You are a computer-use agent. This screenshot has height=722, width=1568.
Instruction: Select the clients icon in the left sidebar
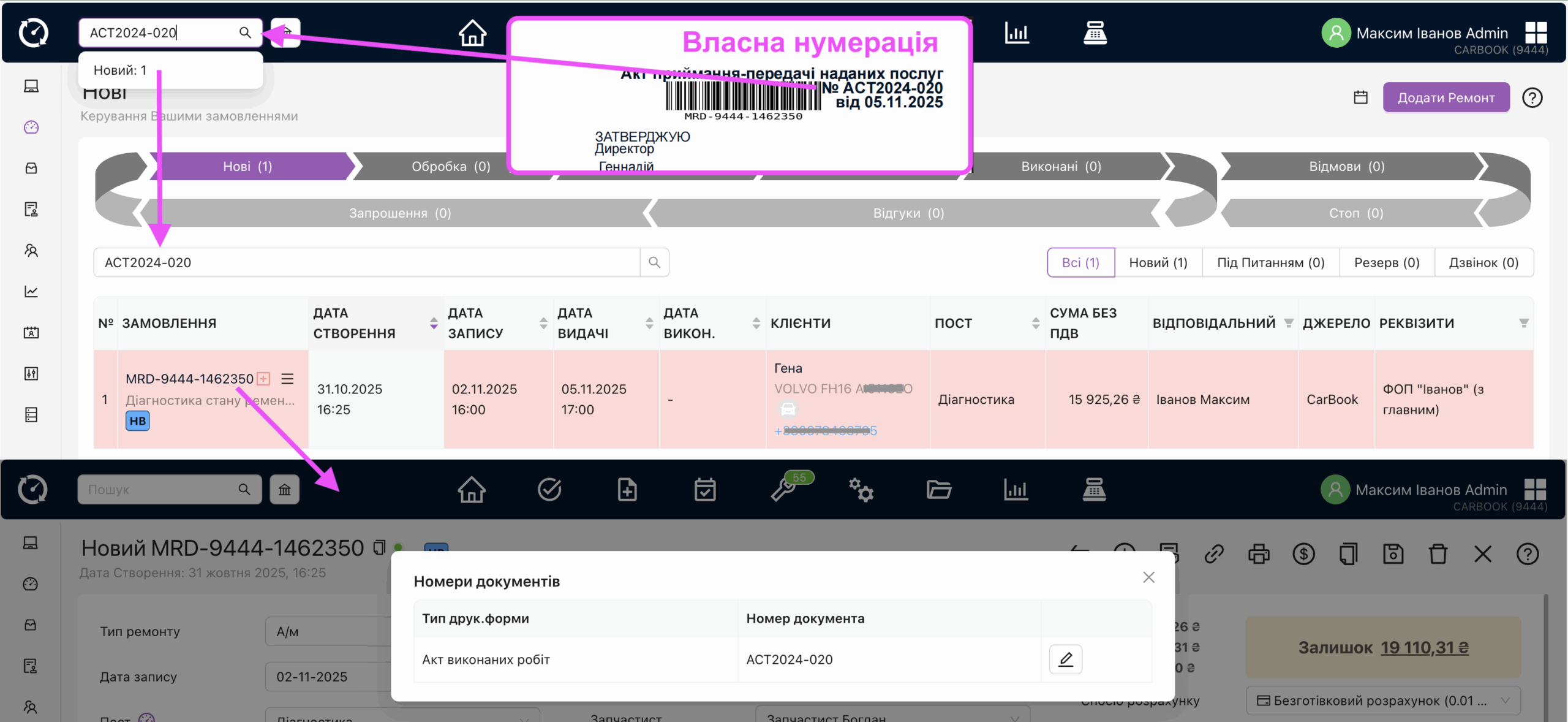point(31,251)
